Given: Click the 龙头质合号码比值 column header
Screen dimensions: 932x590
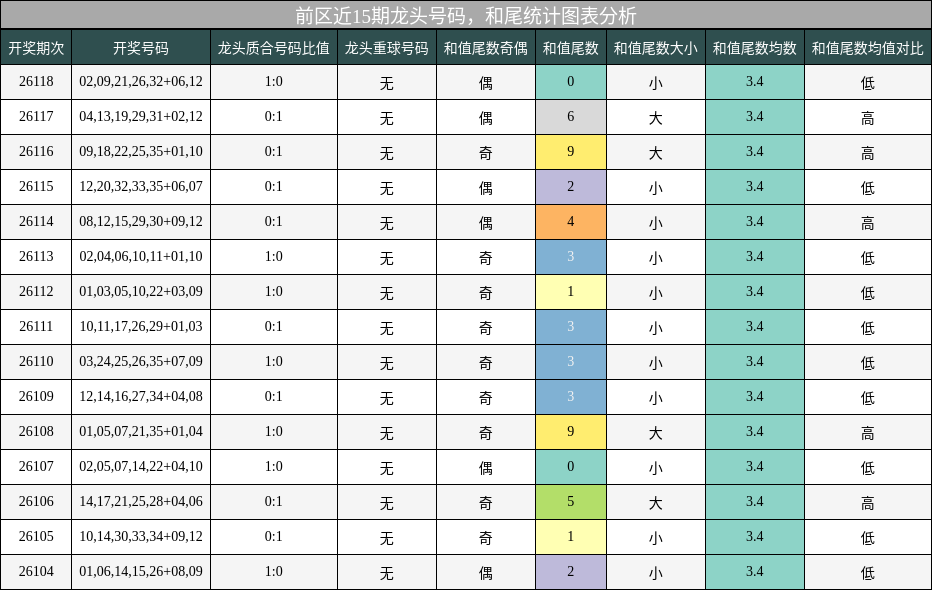Looking at the screenshot, I should click(x=273, y=48).
